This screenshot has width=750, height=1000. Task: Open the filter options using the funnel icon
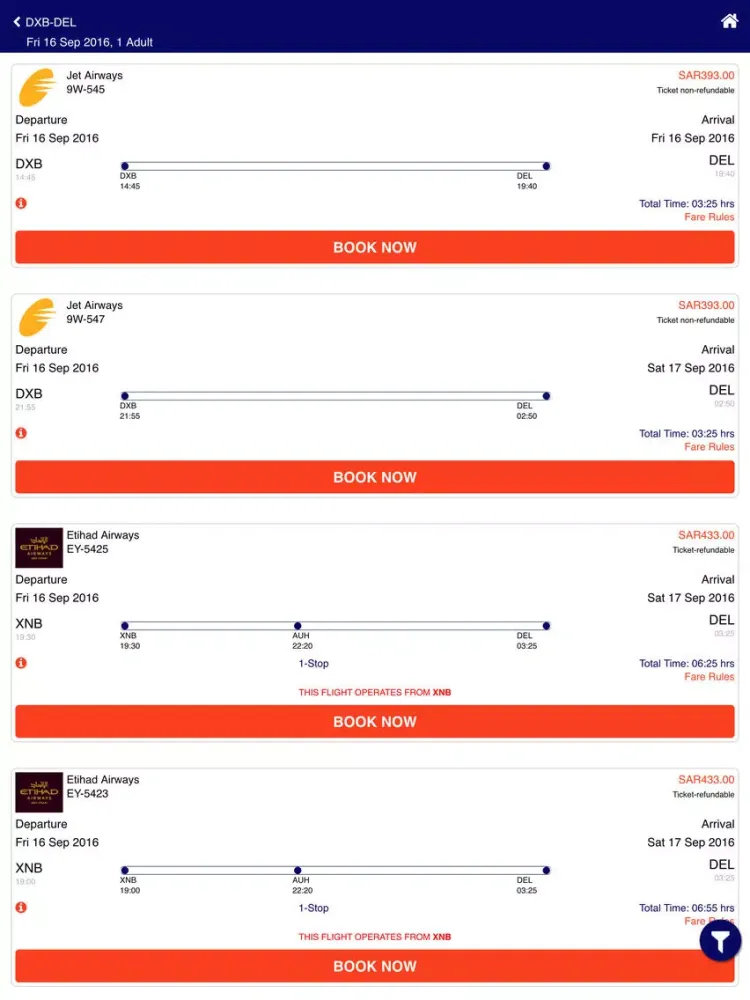coord(719,940)
